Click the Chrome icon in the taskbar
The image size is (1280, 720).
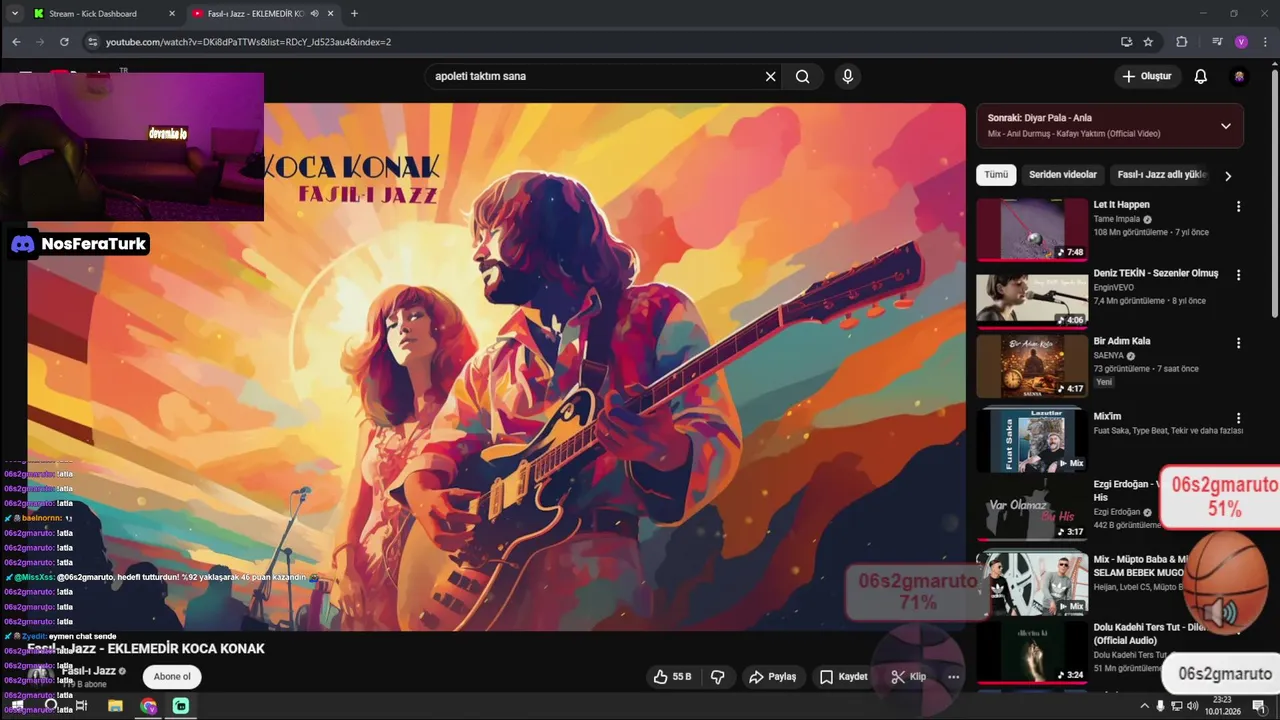(x=148, y=706)
